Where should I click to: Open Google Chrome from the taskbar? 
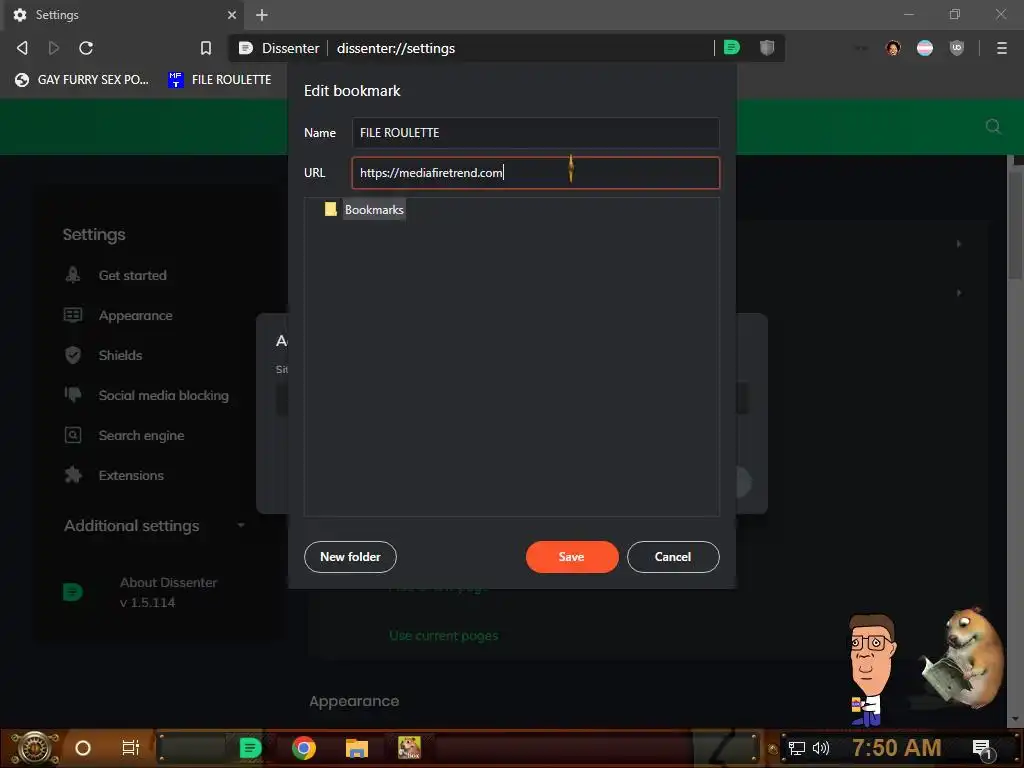pyautogui.click(x=304, y=748)
